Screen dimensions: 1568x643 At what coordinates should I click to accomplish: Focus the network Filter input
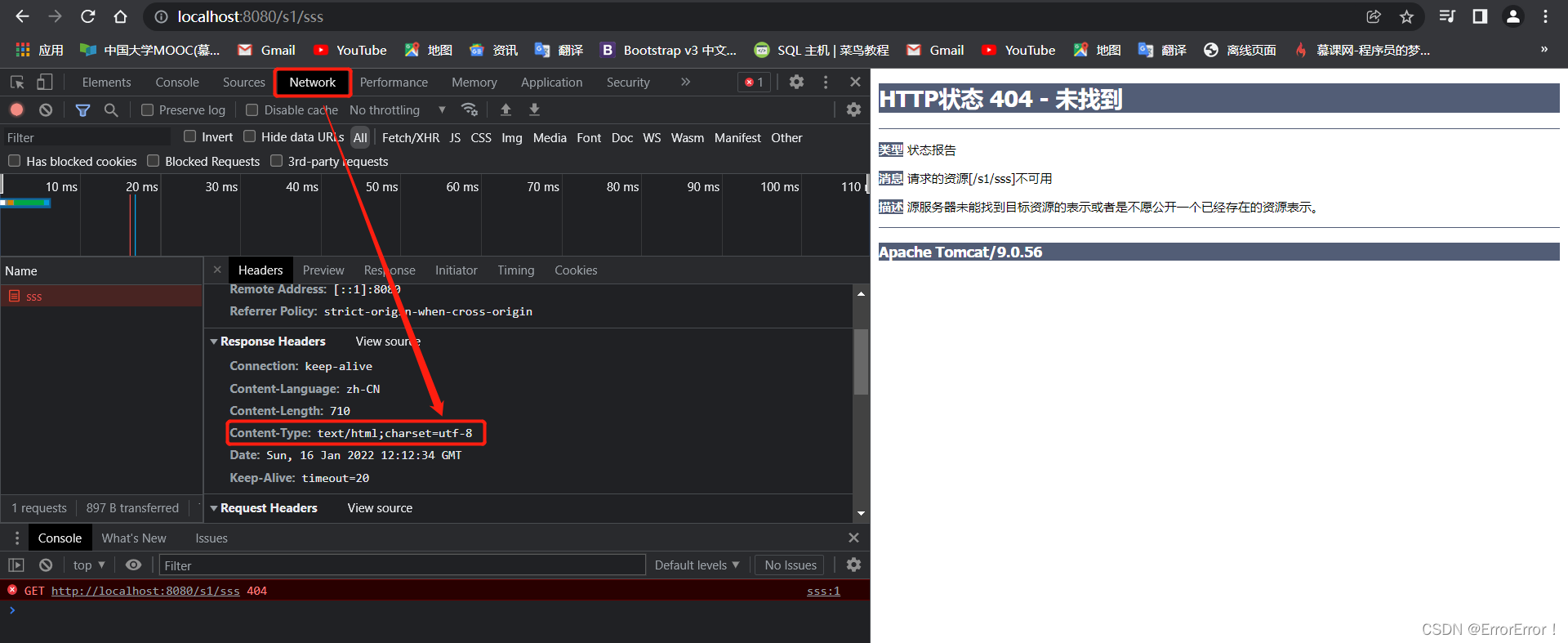click(87, 137)
